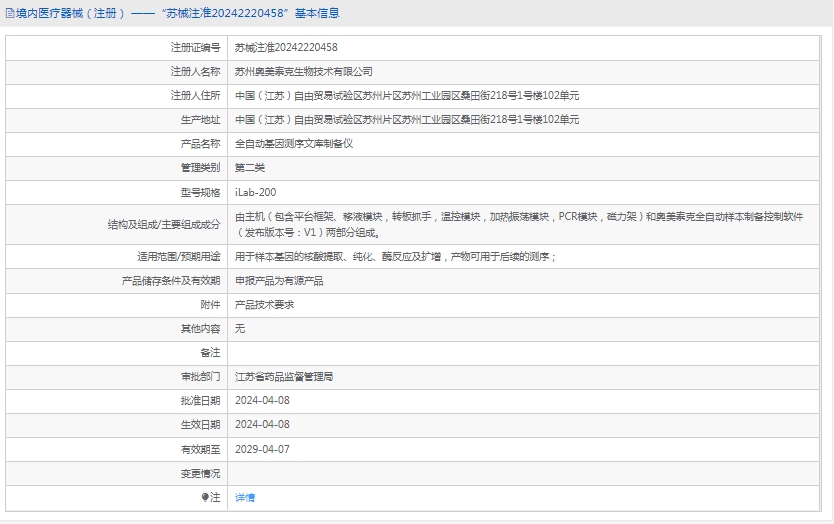Click the model specification iLab-200
The image size is (834, 524).
tap(255, 191)
